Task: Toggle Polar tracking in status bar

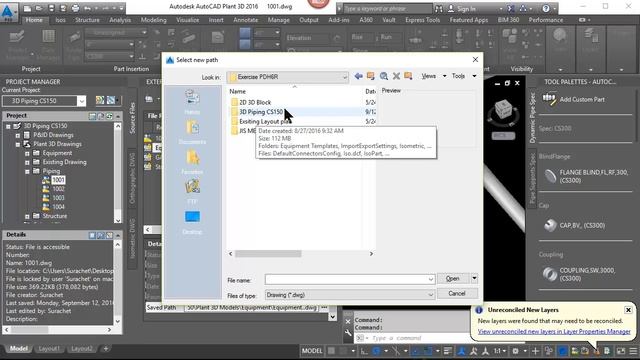Action: click(376, 351)
